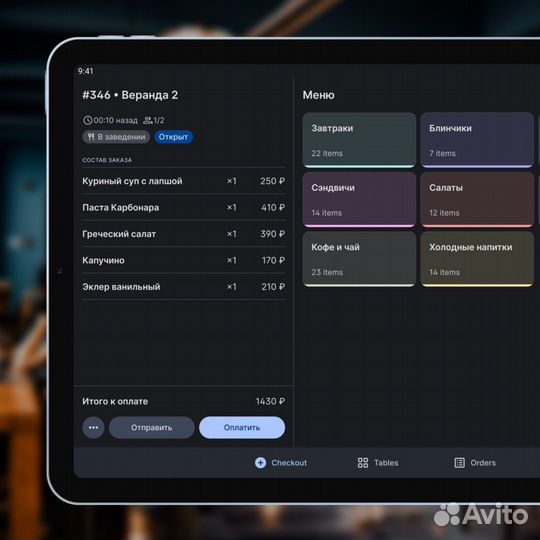Click the Checkout plus icon
Viewport: 540px width, 540px height.
260,463
